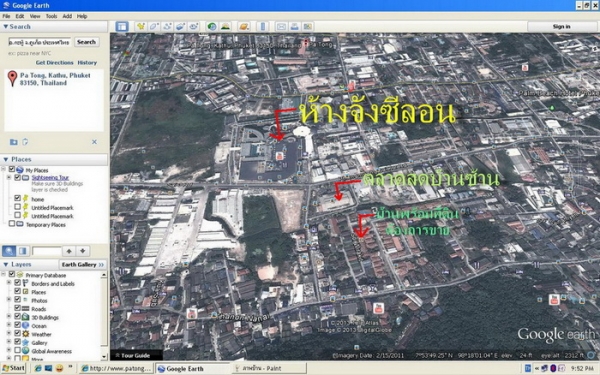Toggle the Sightseeing Tour checkbox
This screenshot has width=600, height=375.
(17, 178)
